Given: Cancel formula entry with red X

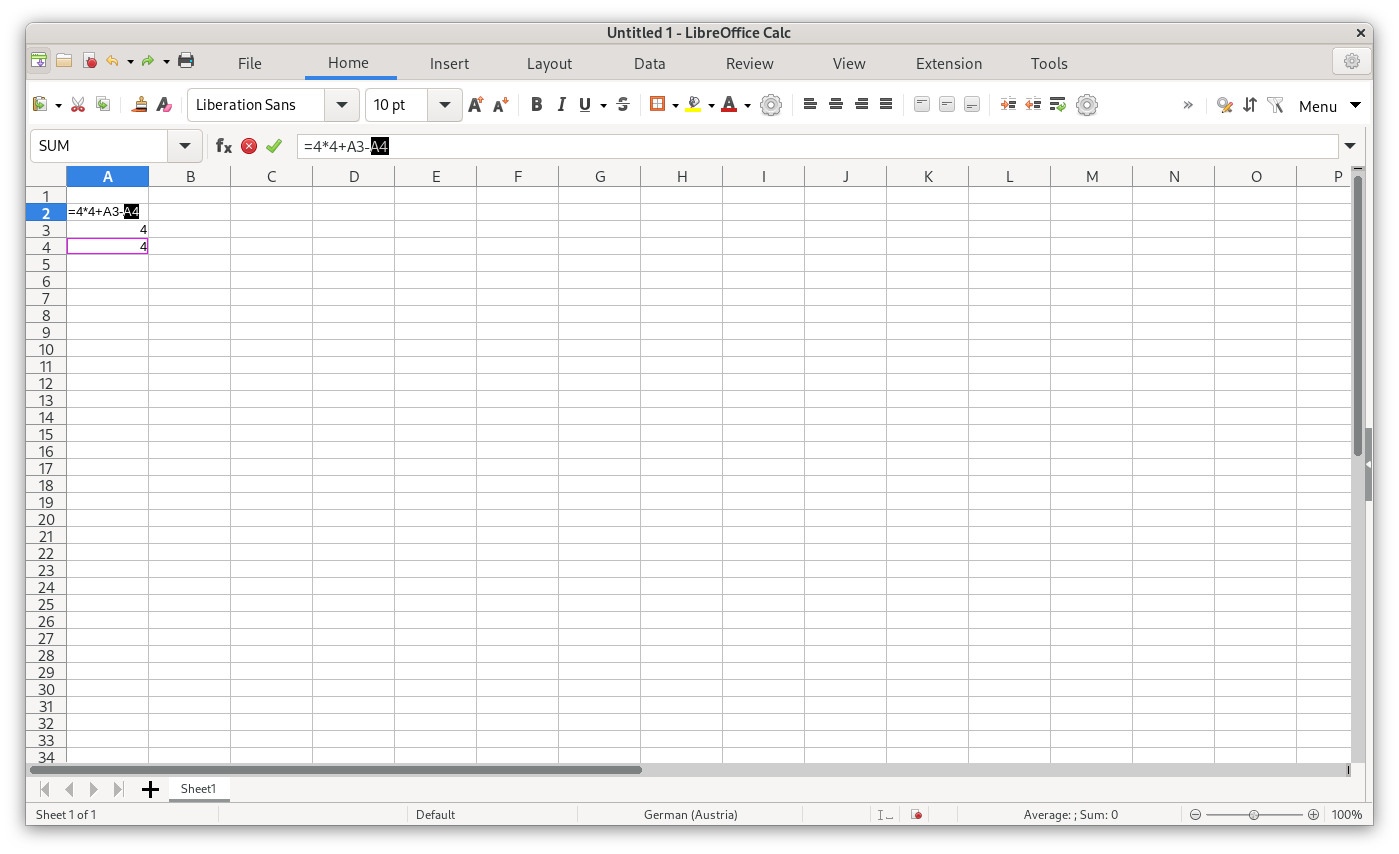Looking at the screenshot, I should [249, 146].
